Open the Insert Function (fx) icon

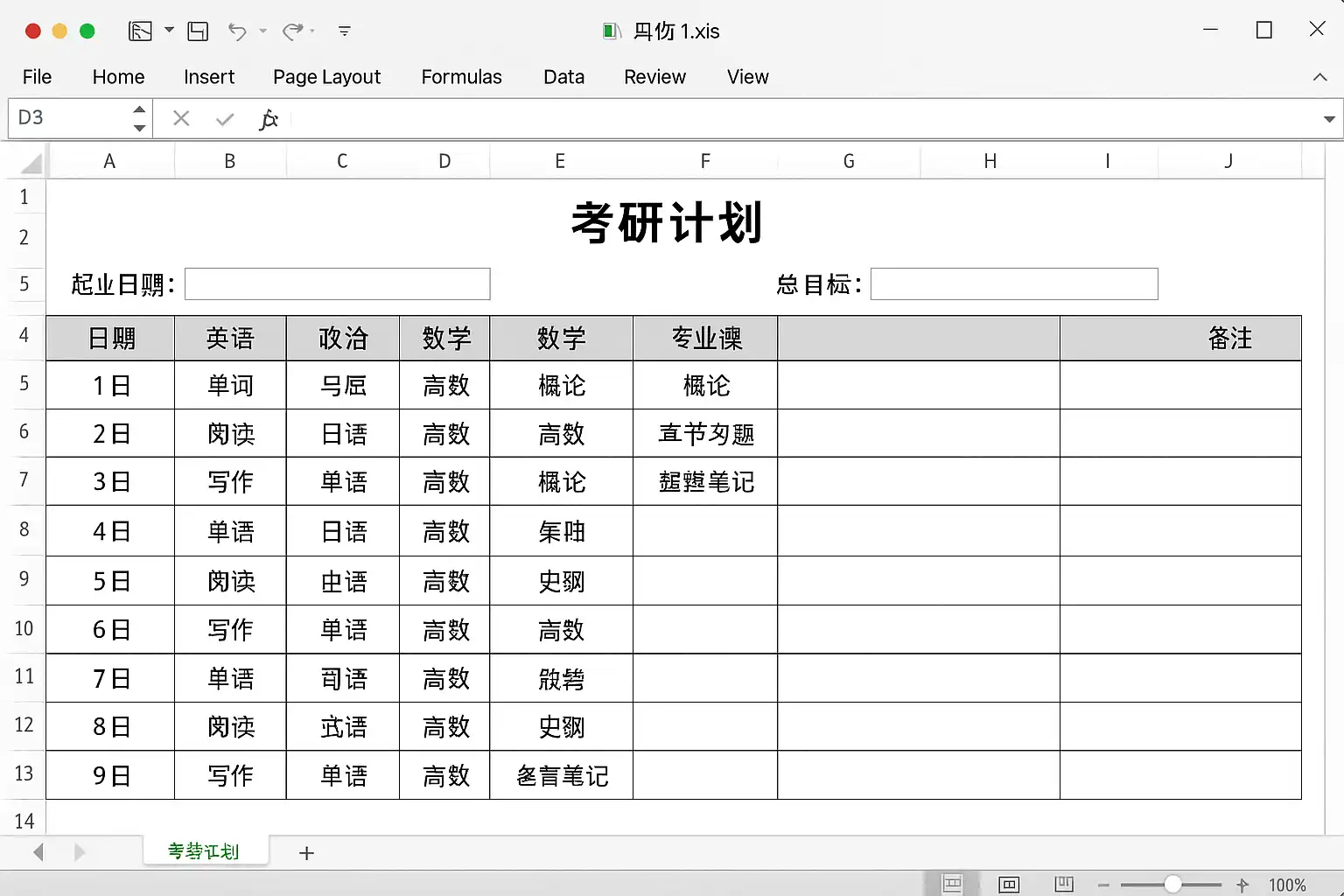tap(269, 118)
